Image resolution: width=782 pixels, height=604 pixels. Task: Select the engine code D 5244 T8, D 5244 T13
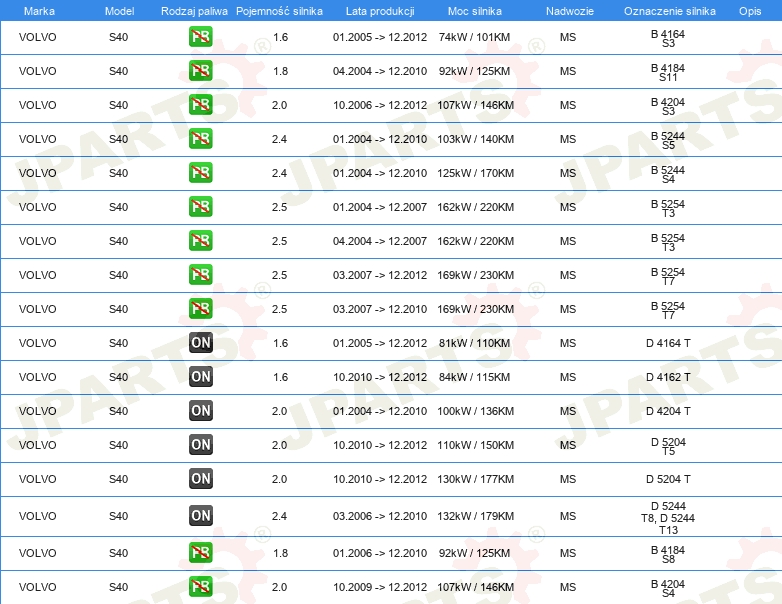click(x=668, y=518)
